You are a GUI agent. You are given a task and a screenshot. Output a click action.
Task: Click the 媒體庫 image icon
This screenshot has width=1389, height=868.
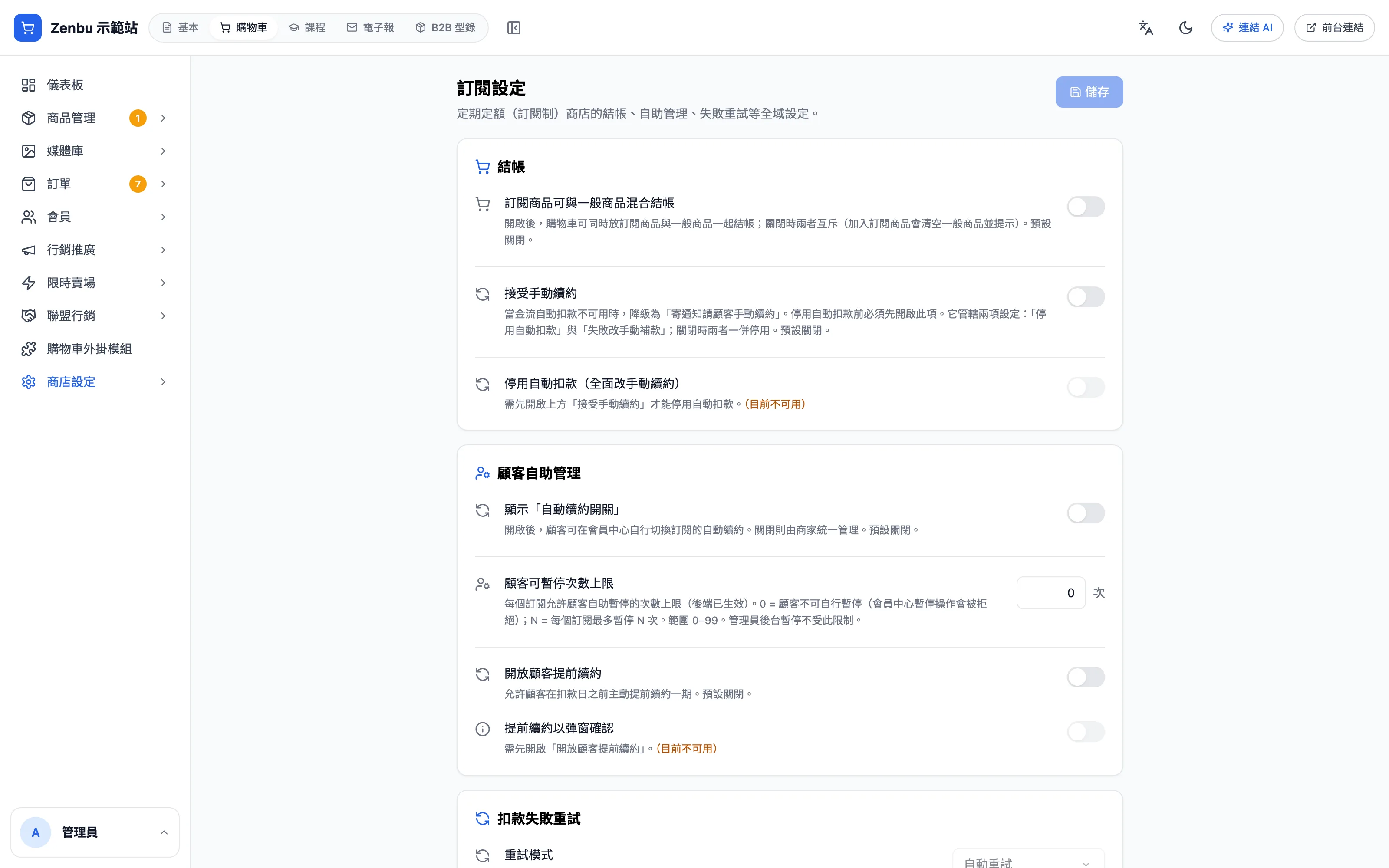(29, 151)
